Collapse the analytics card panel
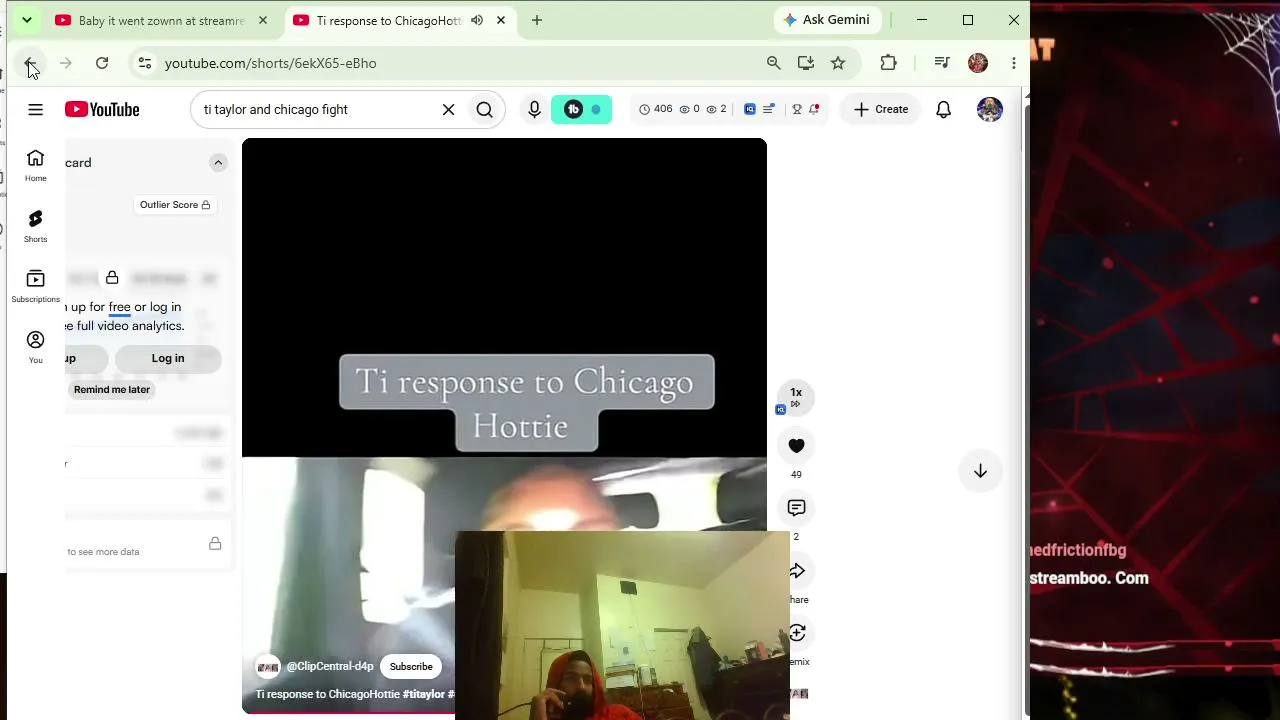Viewport: 1280px width, 720px height. [218, 162]
